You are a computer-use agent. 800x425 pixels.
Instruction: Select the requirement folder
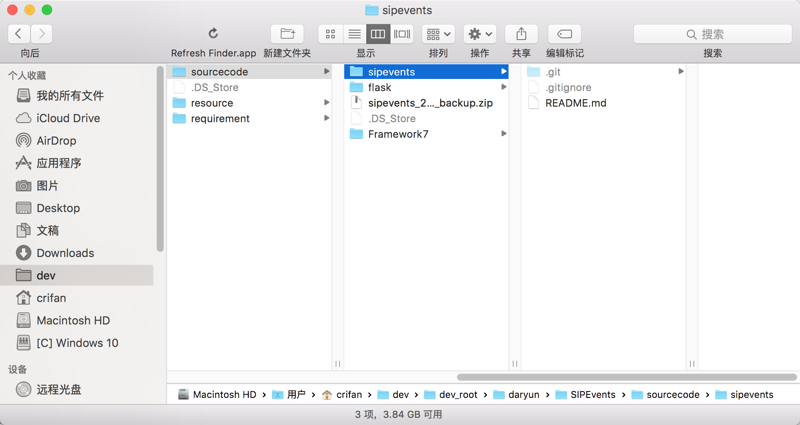[x=249, y=118]
